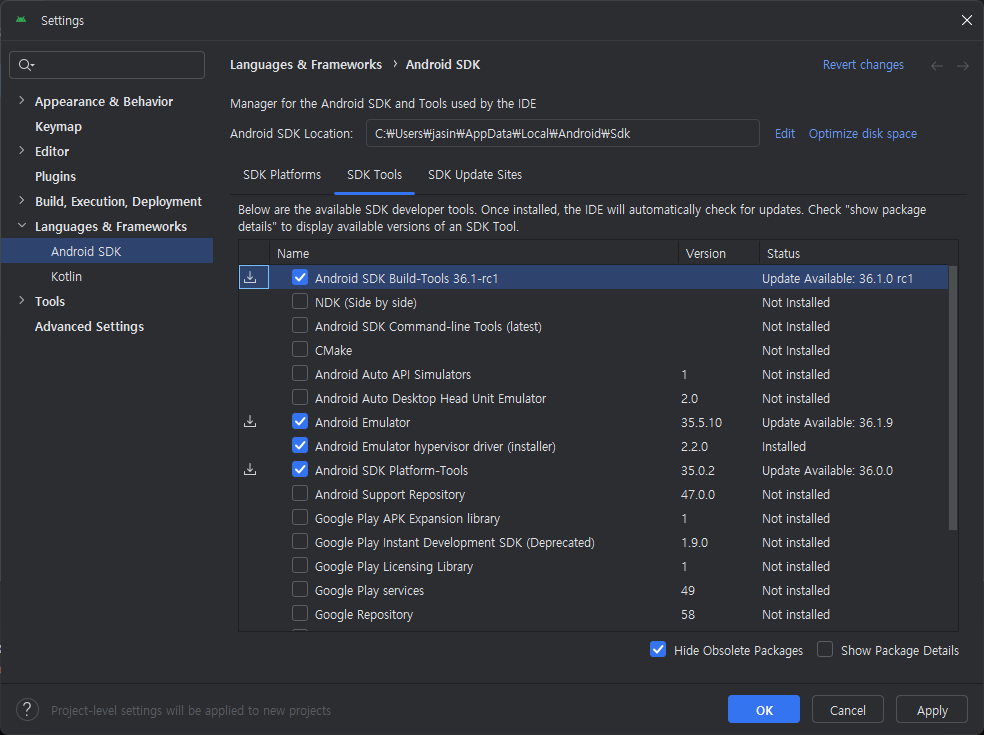The width and height of the screenshot is (984, 735).
Task: Click status 'Update Available: 36.0.0'
Action: coord(827,470)
